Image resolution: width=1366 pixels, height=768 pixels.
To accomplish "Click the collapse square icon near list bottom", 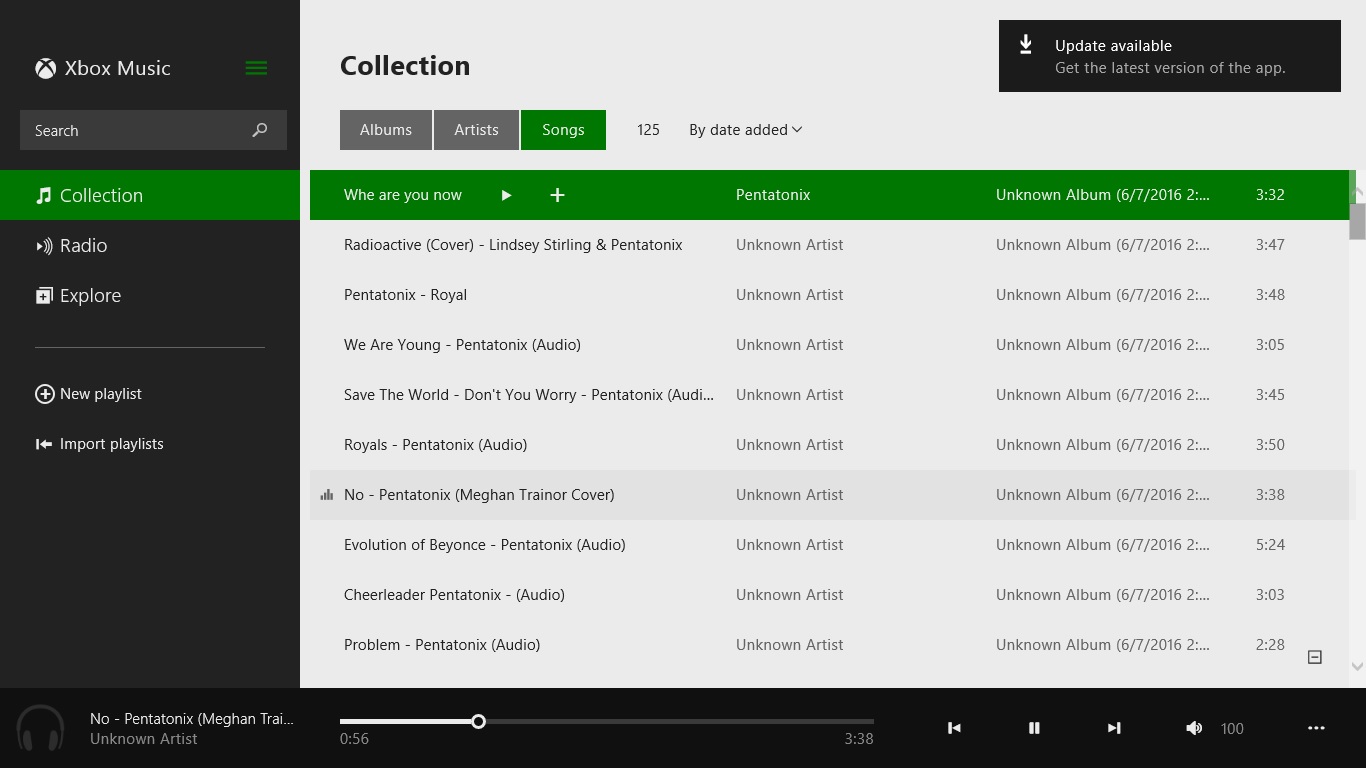I will click(x=1315, y=657).
